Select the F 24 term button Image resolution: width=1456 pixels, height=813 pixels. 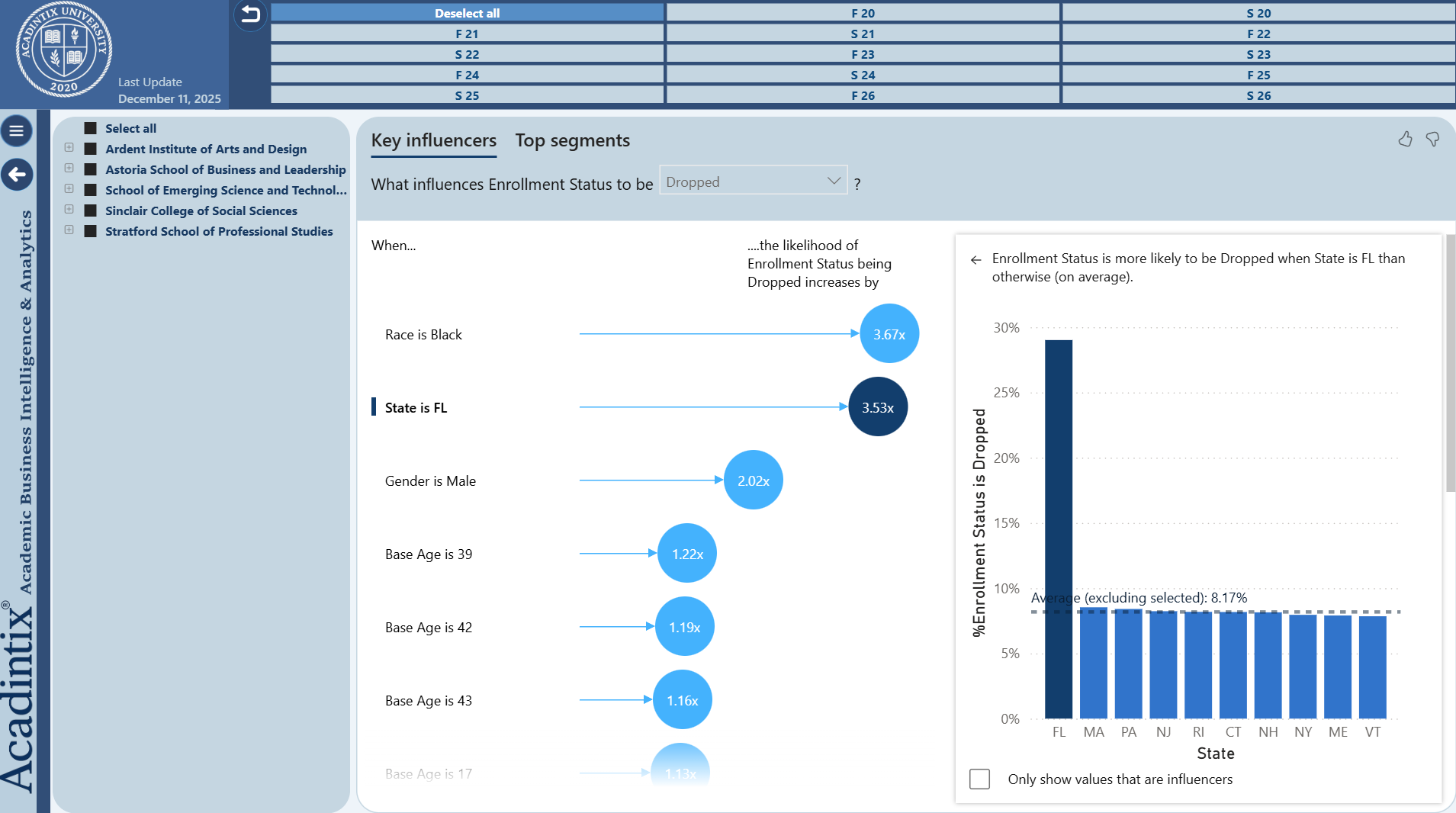click(467, 75)
